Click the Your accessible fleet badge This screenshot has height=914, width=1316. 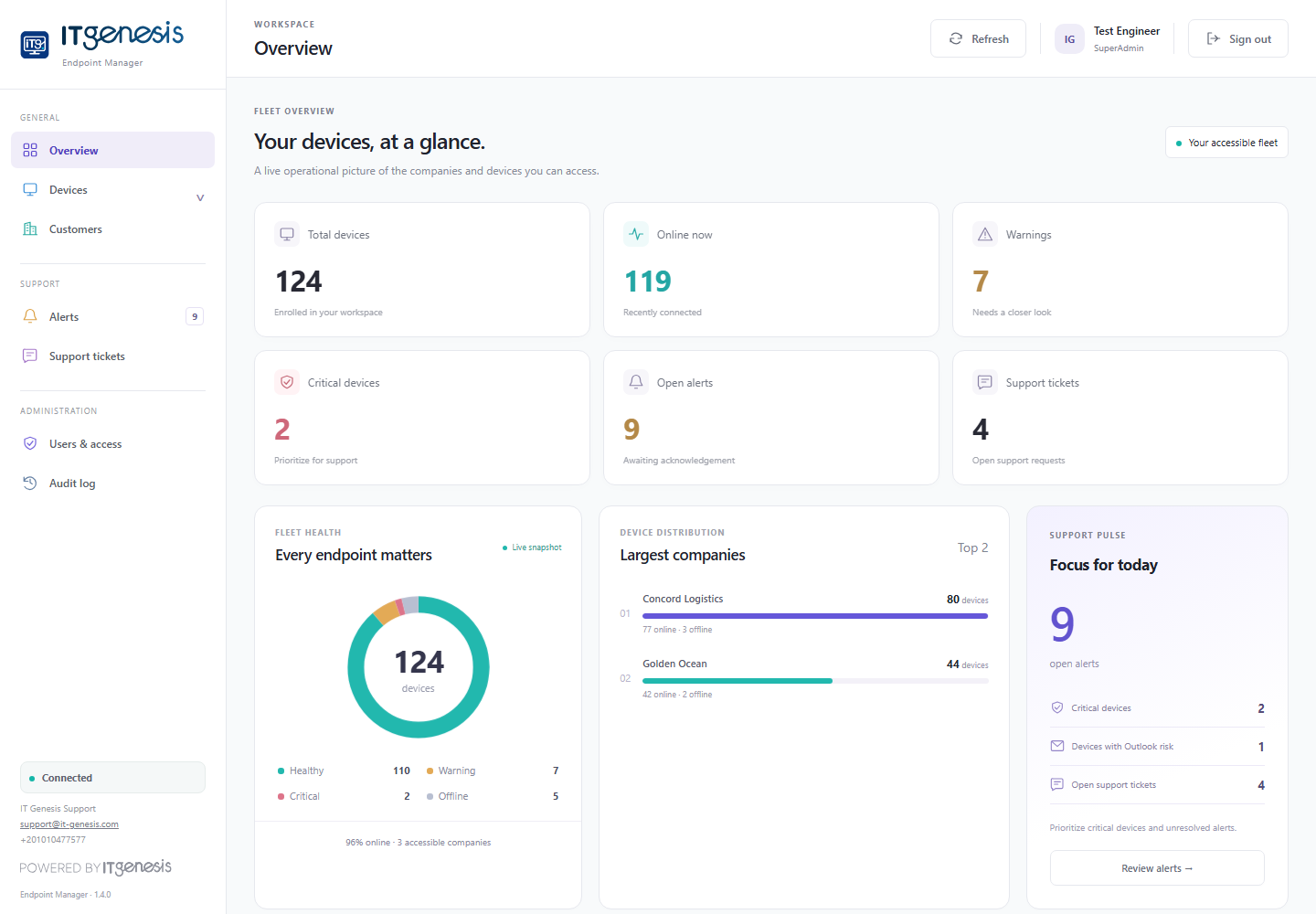(x=1226, y=143)
